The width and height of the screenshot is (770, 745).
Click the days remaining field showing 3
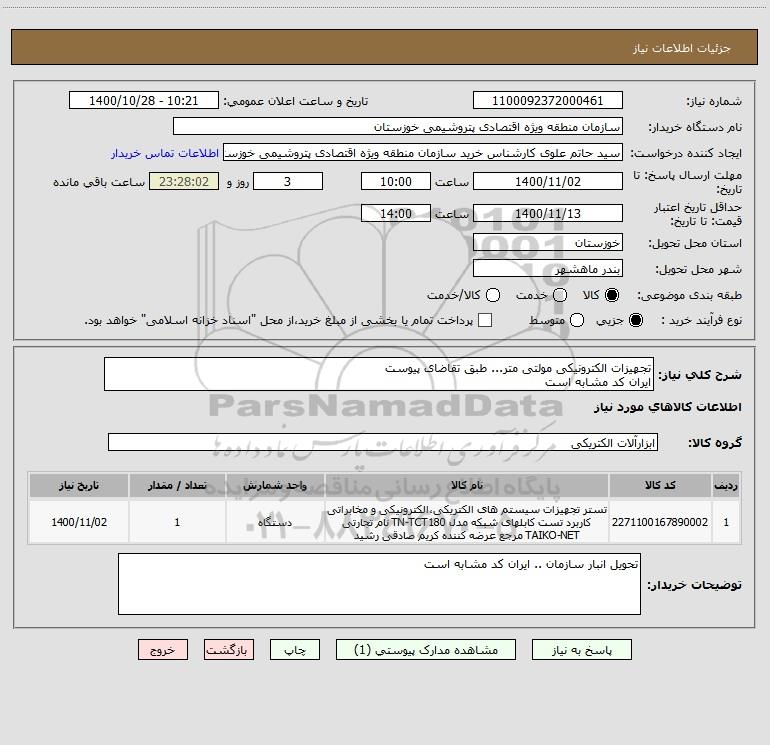tap(288, 181)
